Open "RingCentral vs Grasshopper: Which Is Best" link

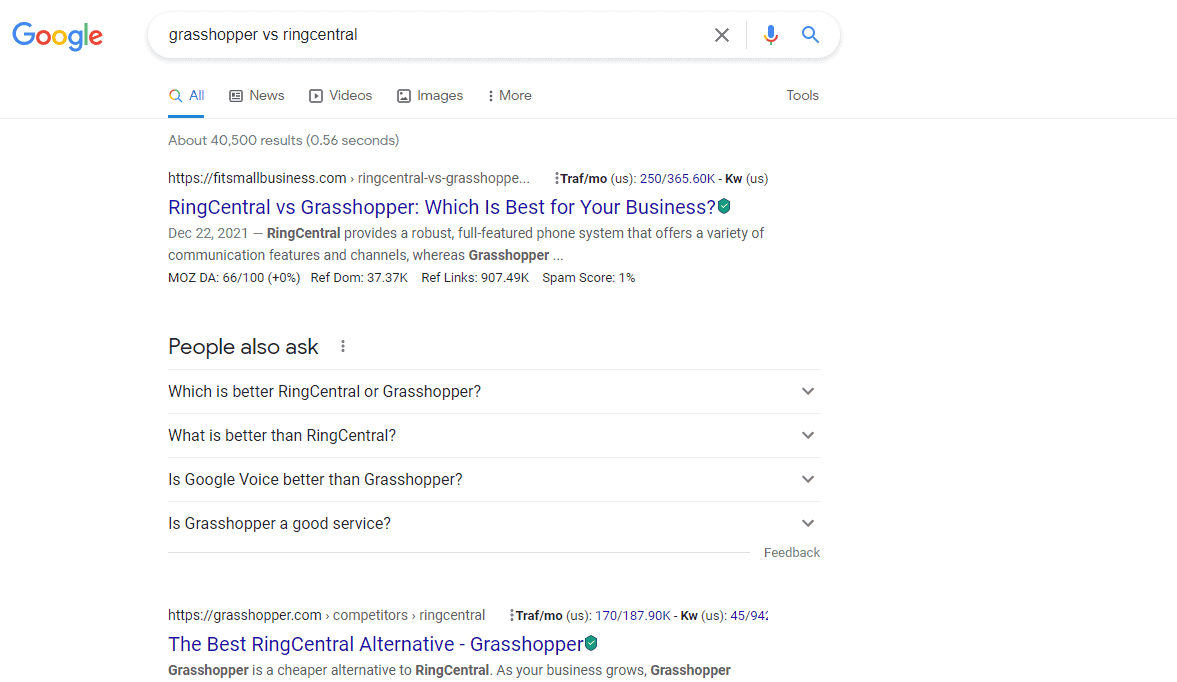(x=441, y=207)
